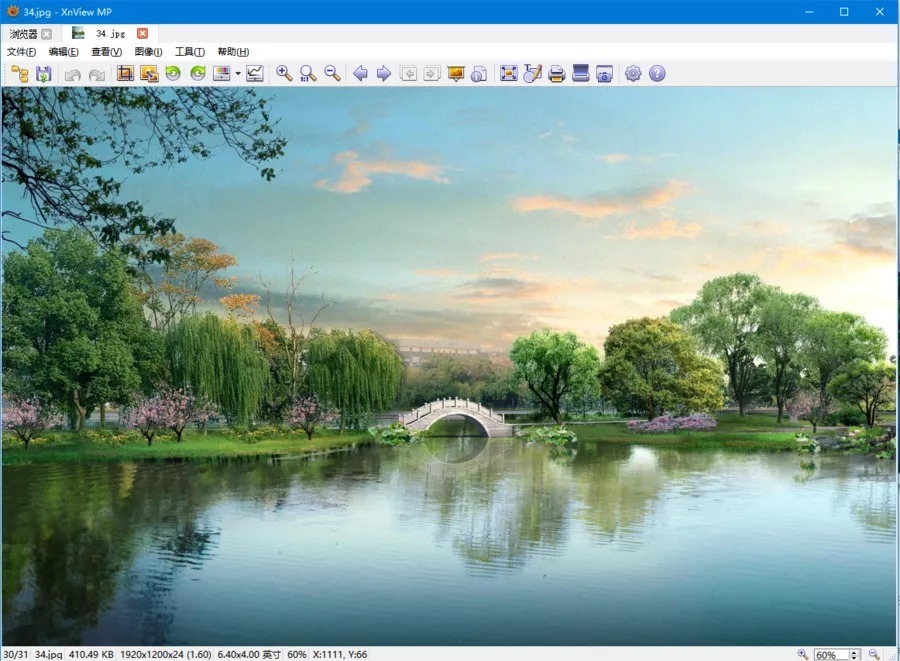Image resolution: width=900 pixels, height=661 pixels.
Task: Start slideshow from toolbar
Action: click(x=456, y=73)
